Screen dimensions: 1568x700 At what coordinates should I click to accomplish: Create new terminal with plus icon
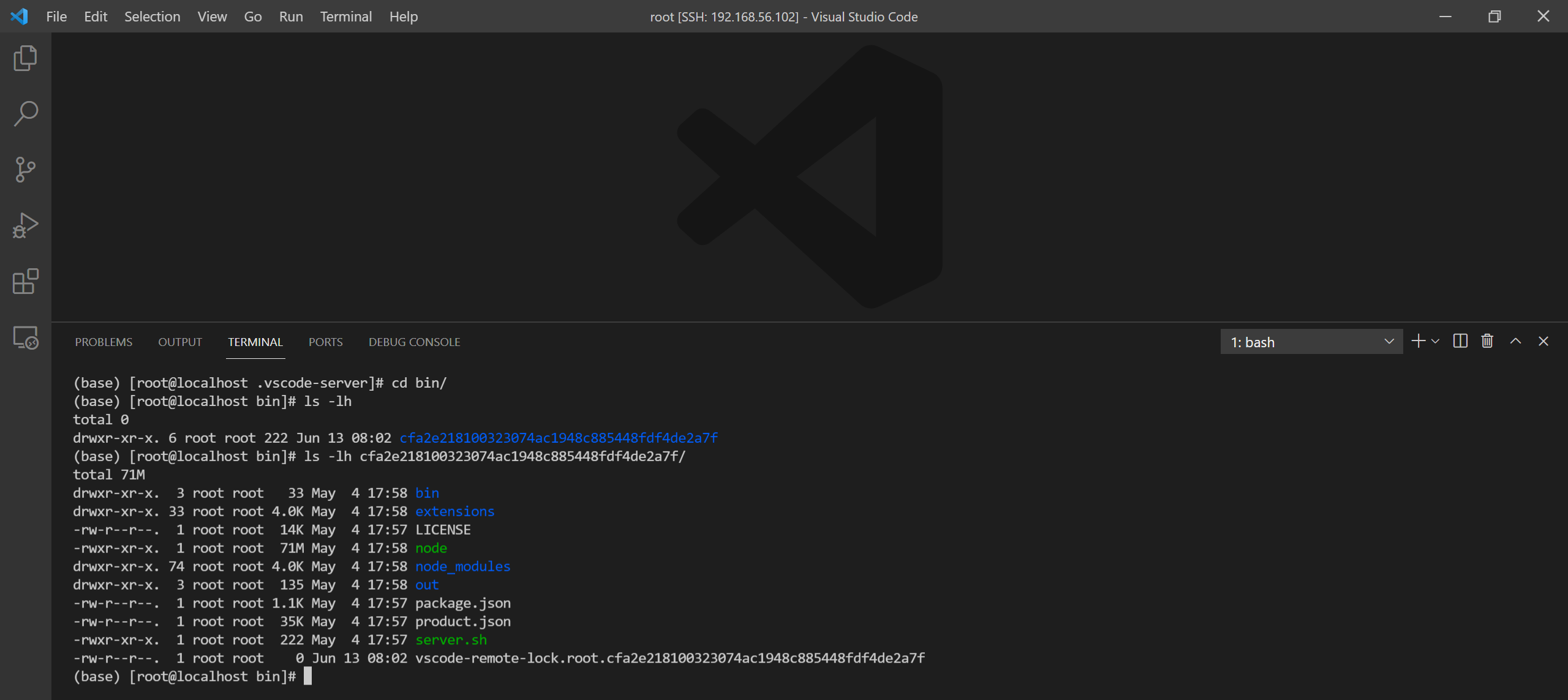coord(1418,341)
